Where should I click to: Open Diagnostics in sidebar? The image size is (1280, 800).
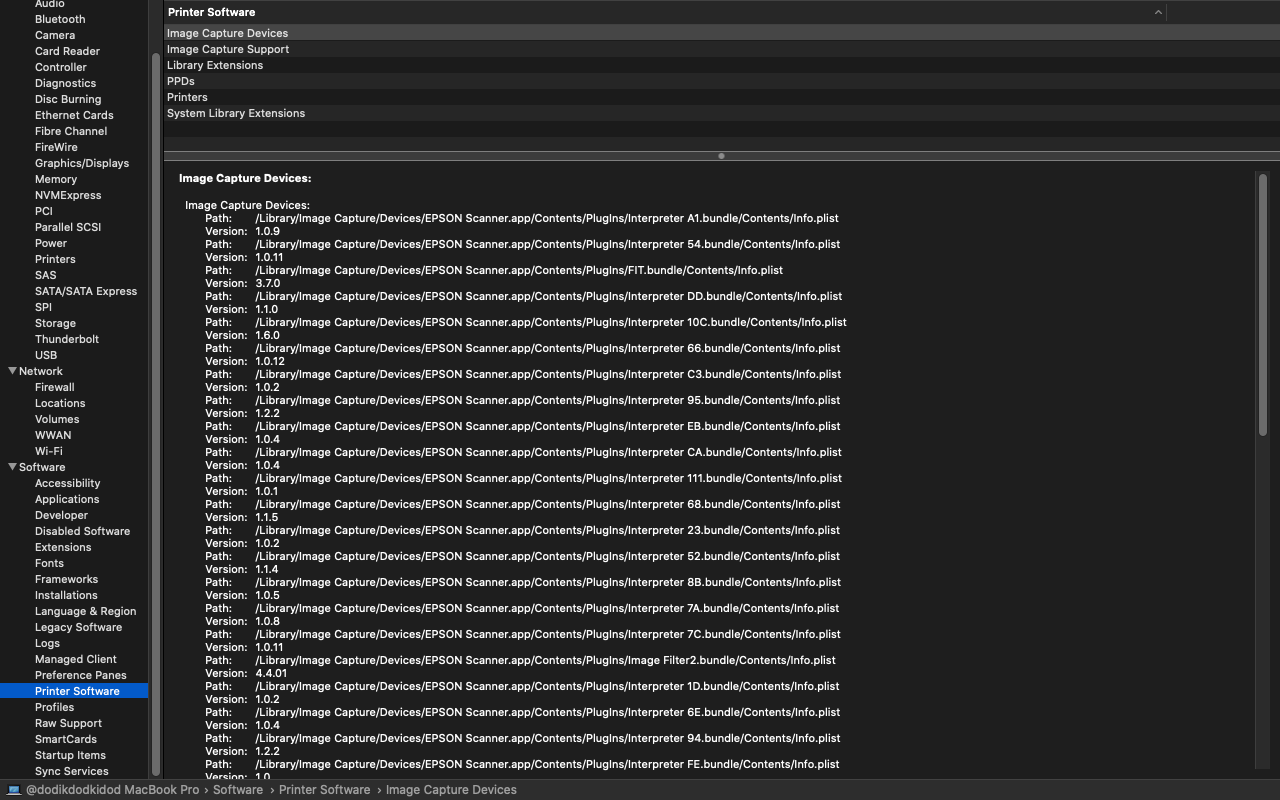(65, 83)
